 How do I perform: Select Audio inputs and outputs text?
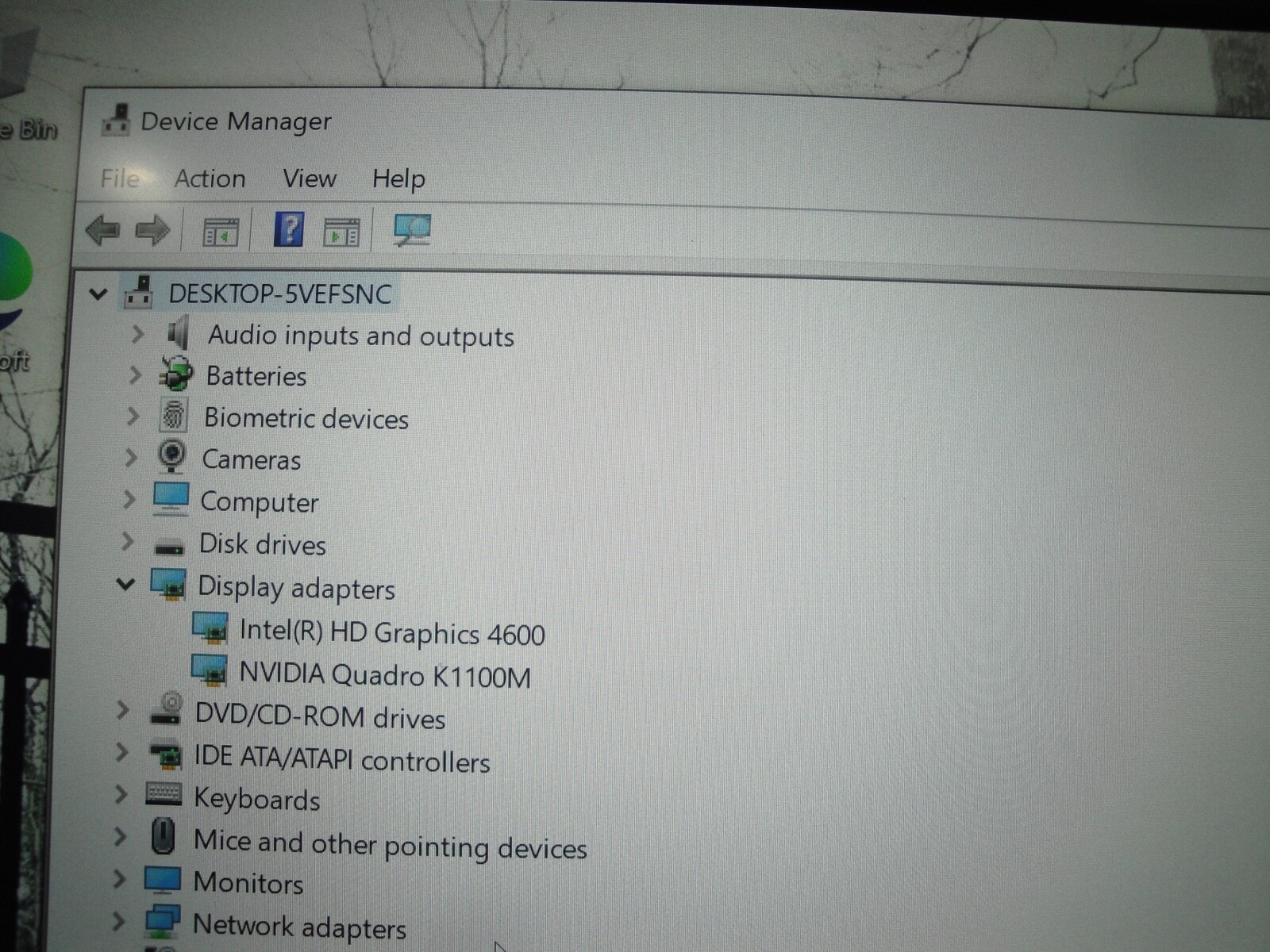[361, 336]
